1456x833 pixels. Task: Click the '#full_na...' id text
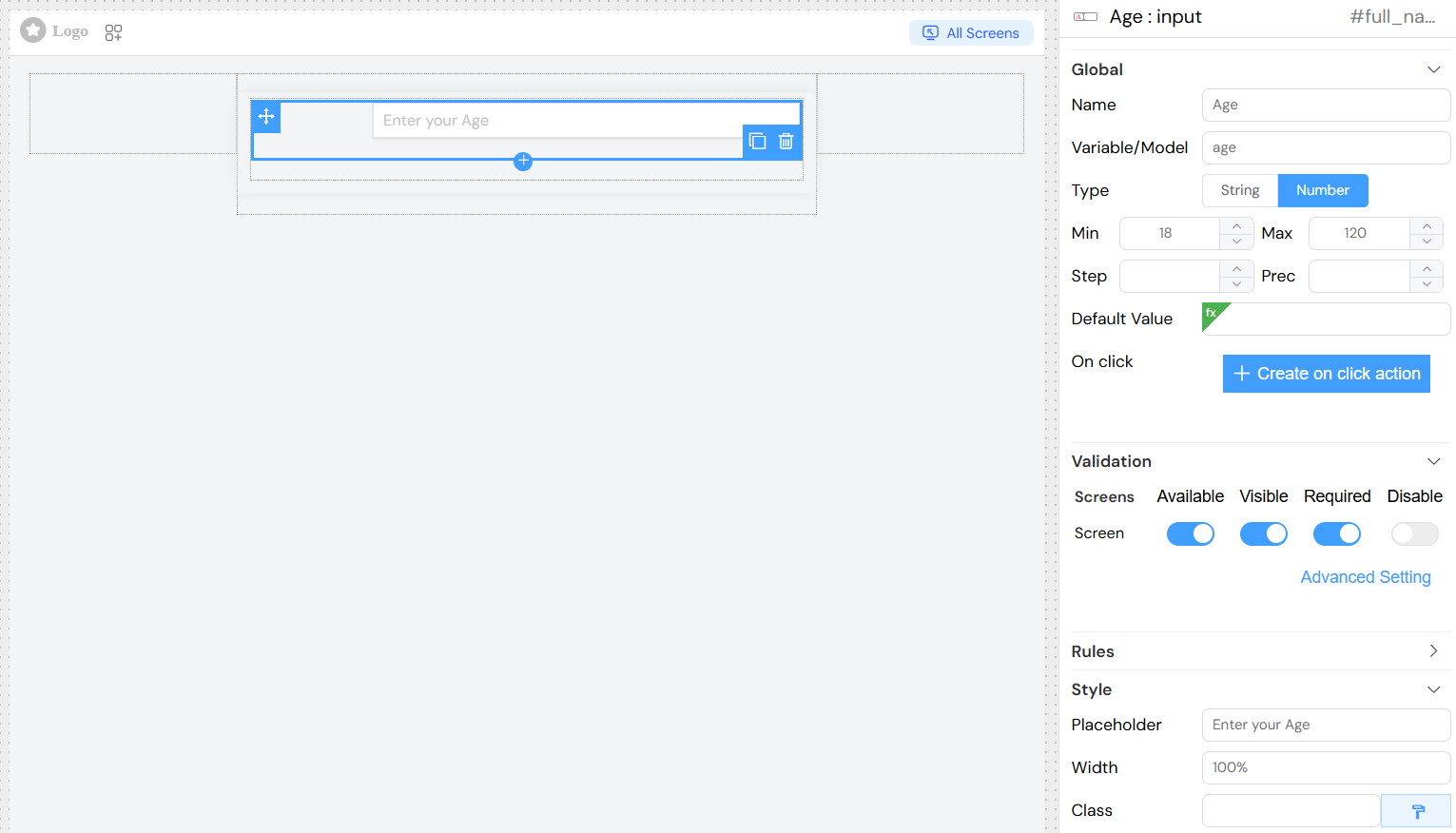coord(1392,16)
